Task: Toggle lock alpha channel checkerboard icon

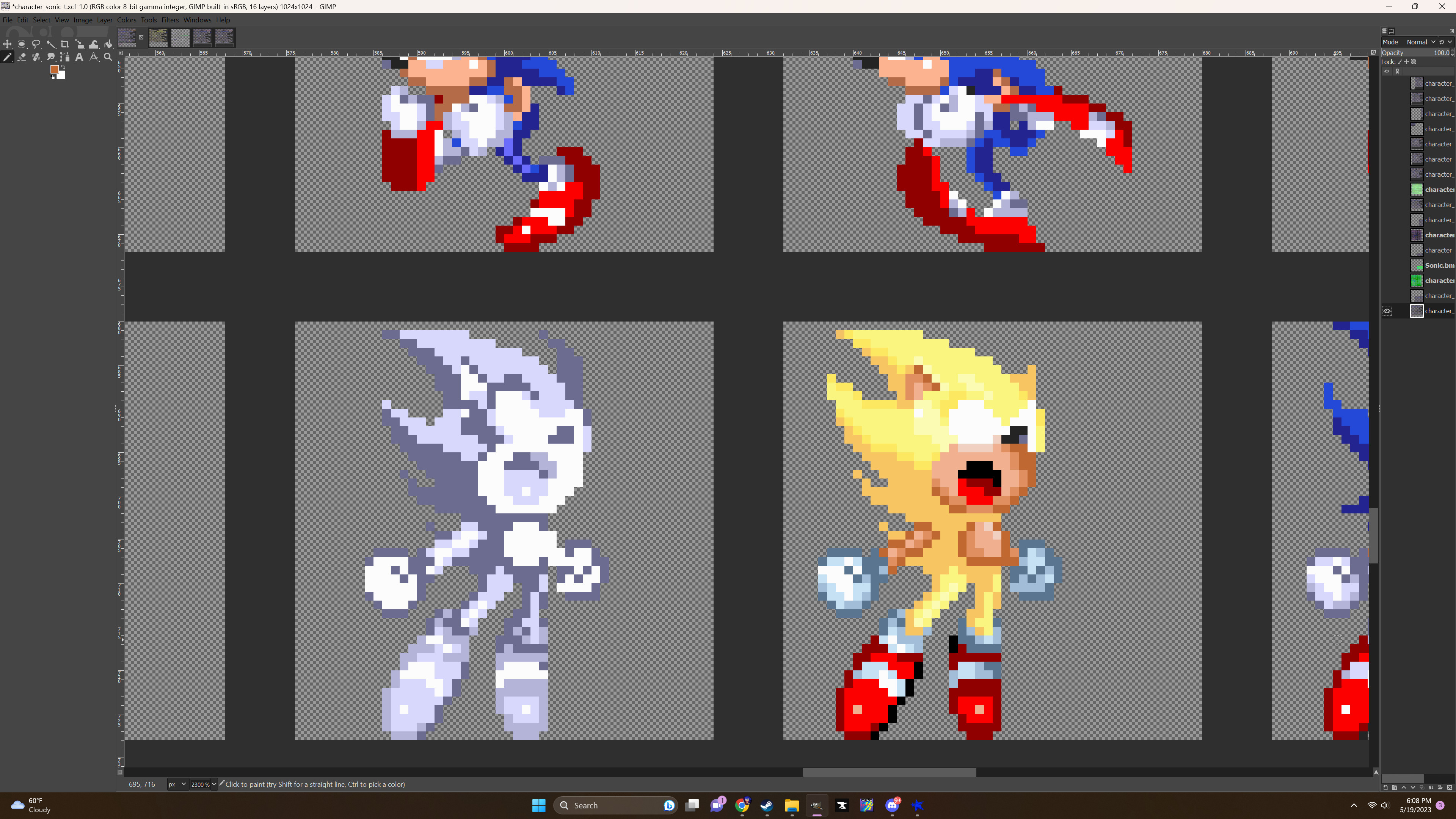Action: click(1414, 61)
